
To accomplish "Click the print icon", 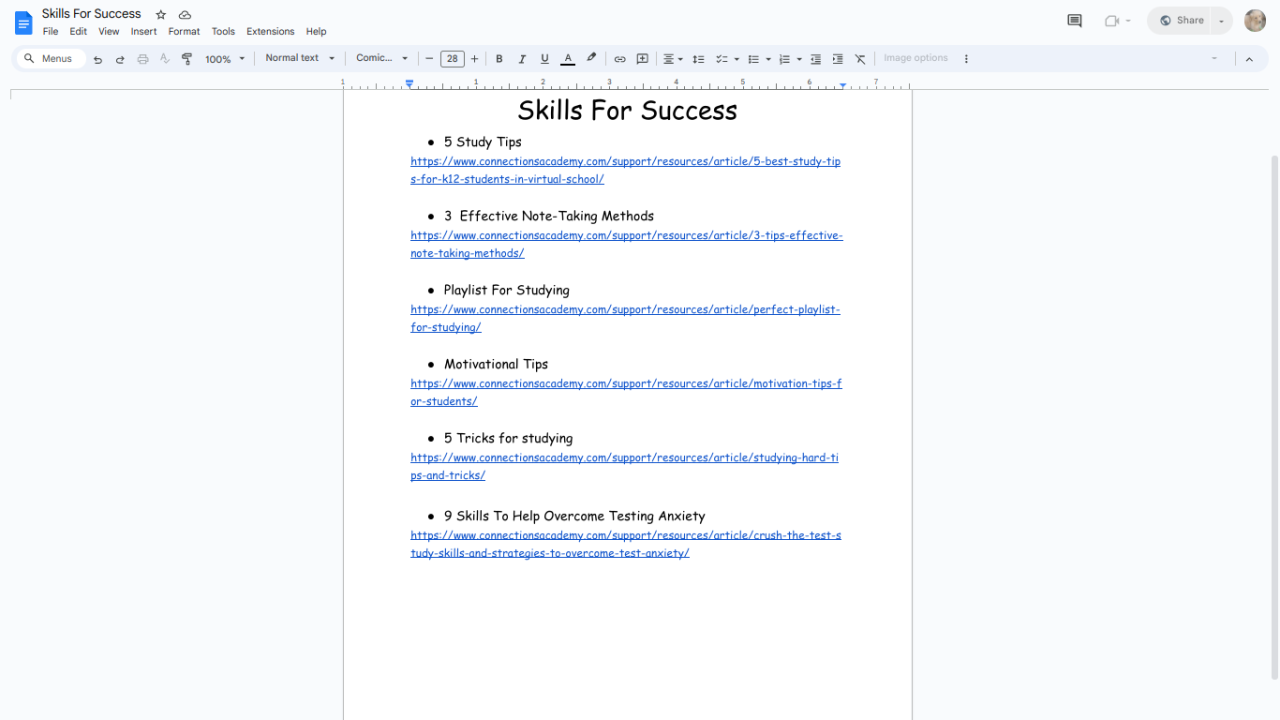I will pyautogui.click(x=143, y=59).
